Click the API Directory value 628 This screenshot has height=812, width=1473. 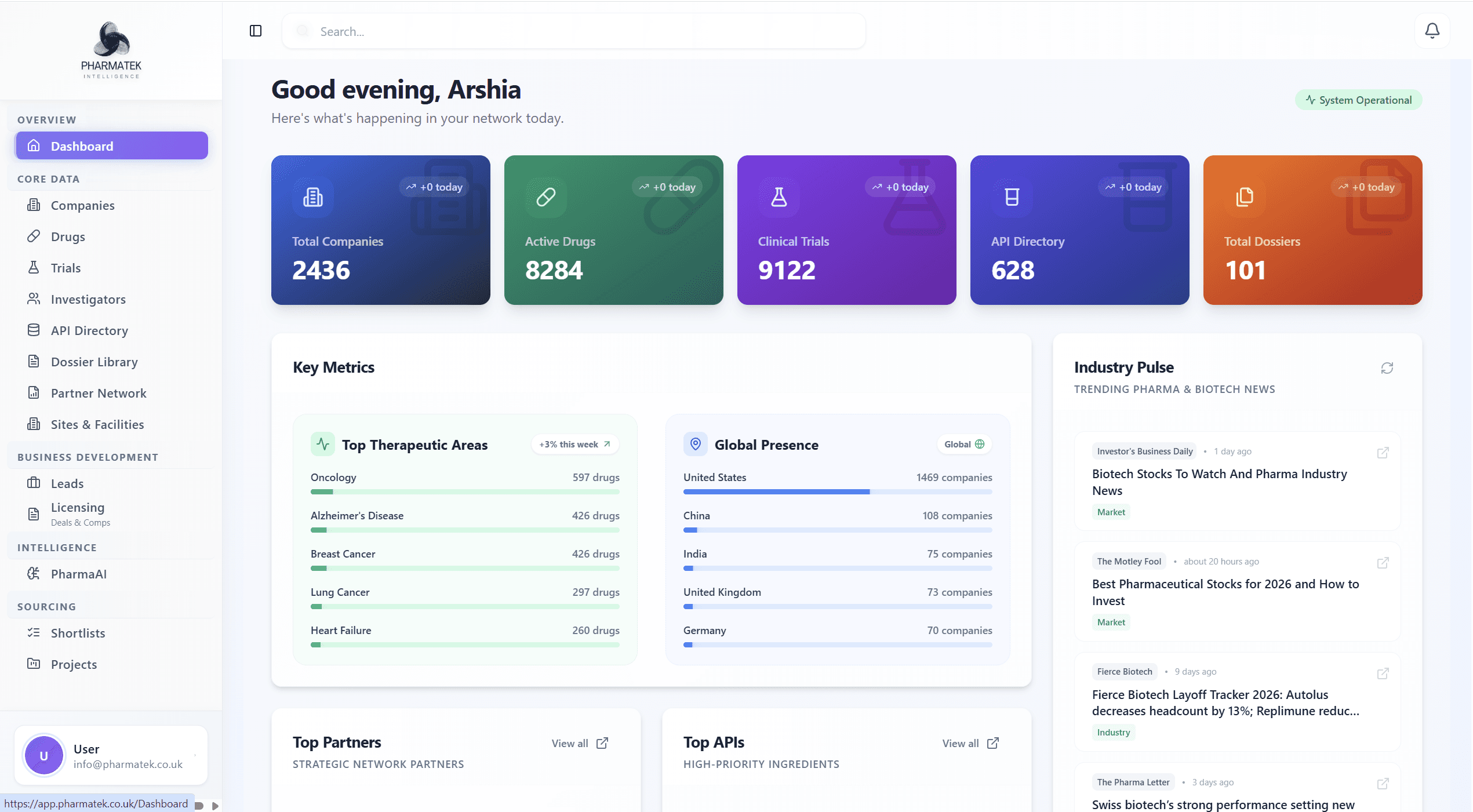coord(1013,270)
